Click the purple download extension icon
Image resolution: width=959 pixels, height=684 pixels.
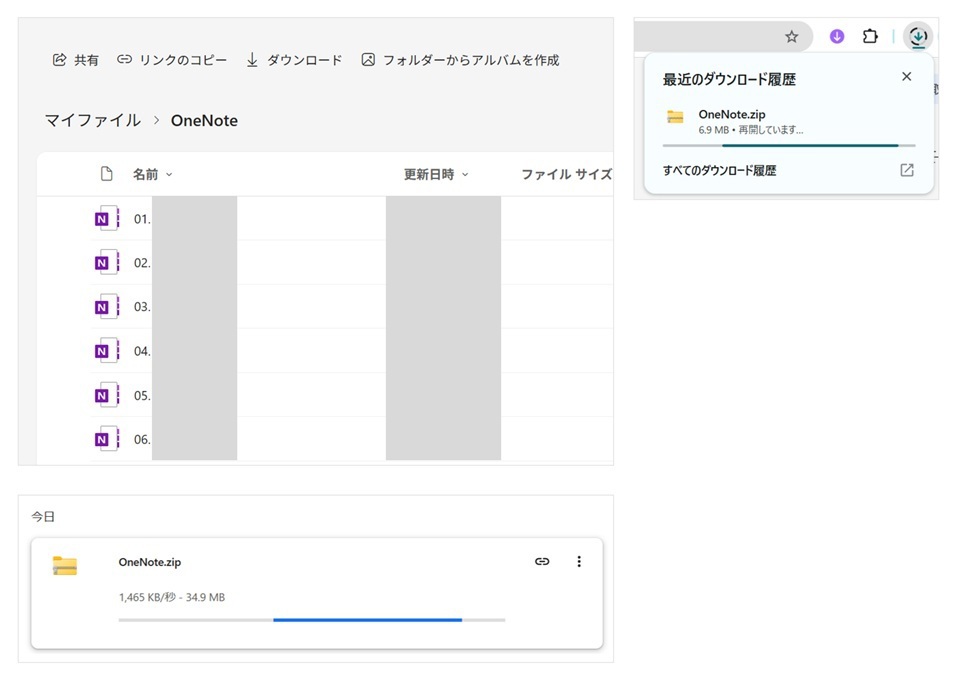click(837, 37)
